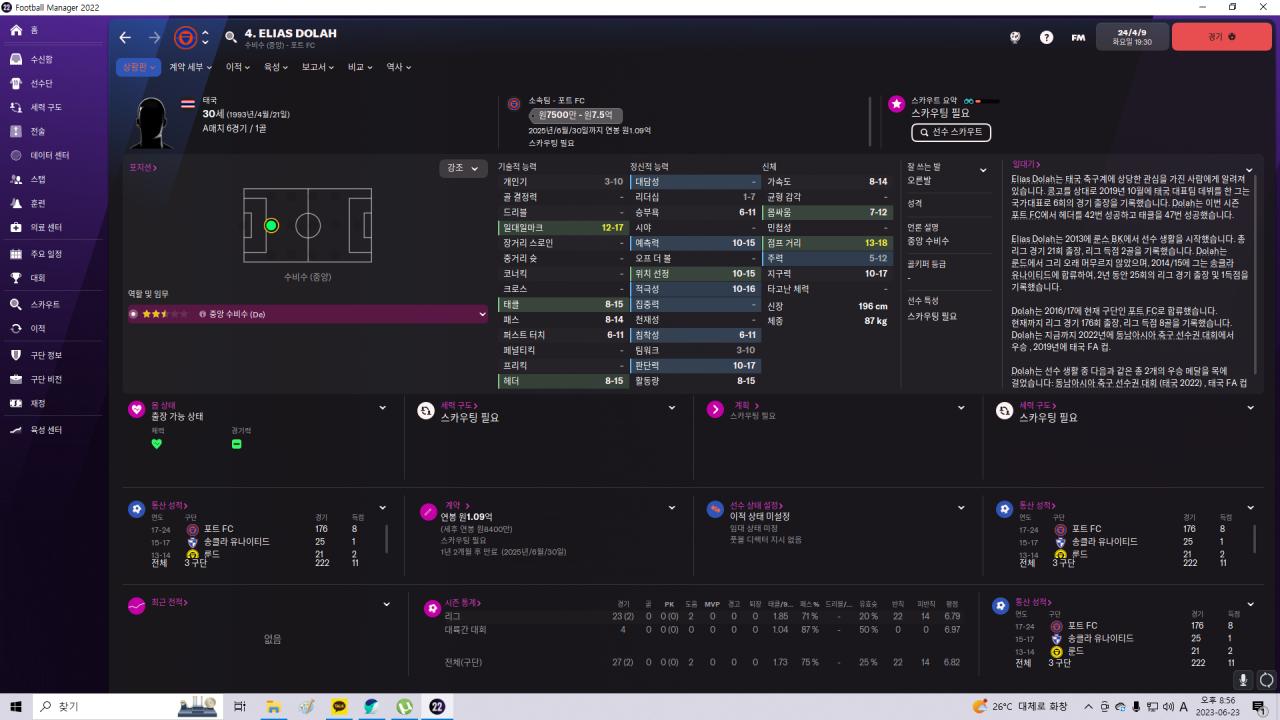
Task: Open 재정 finances screen
Action: click(54, 403)
